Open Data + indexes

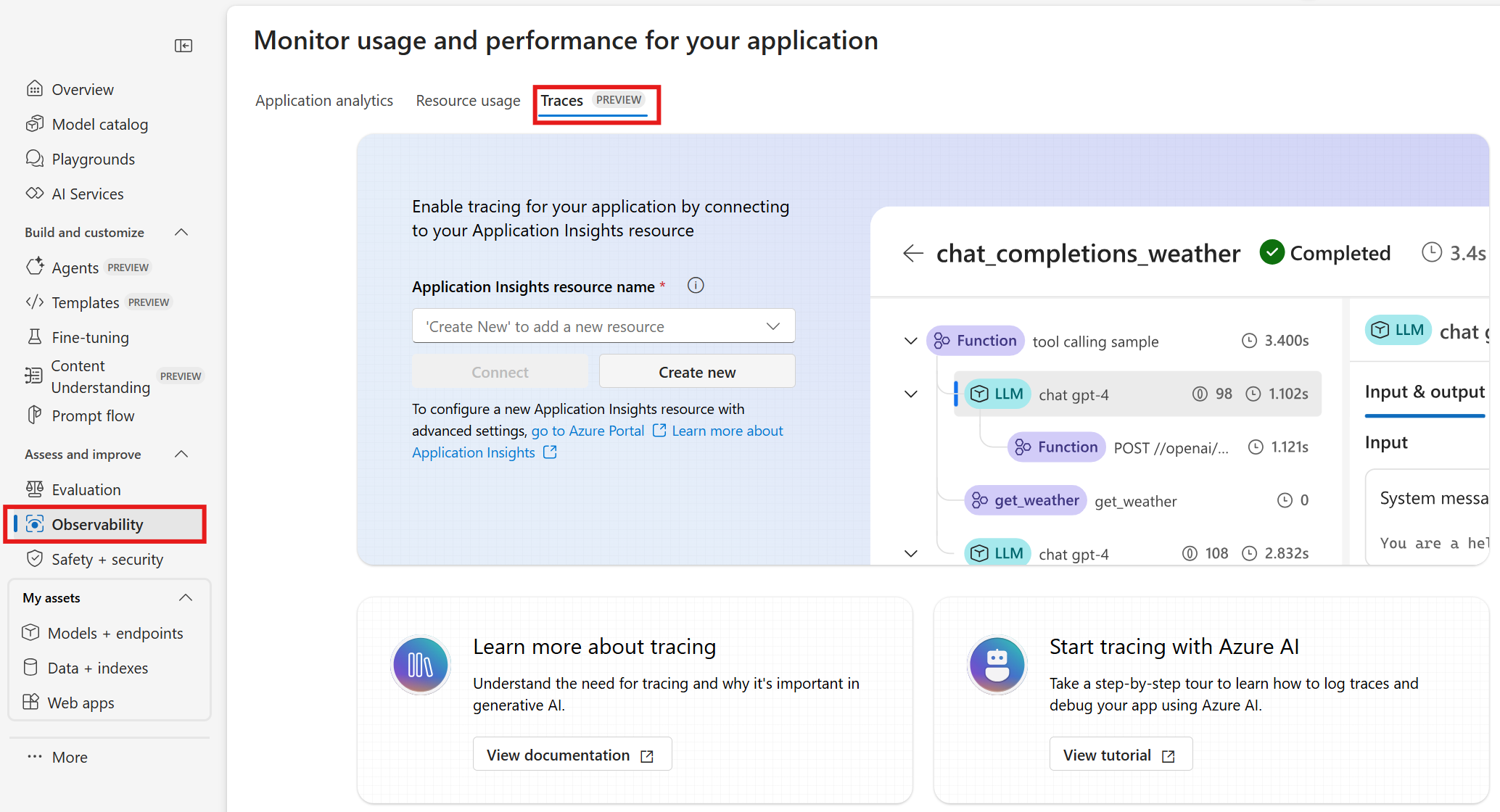point(85,668)
